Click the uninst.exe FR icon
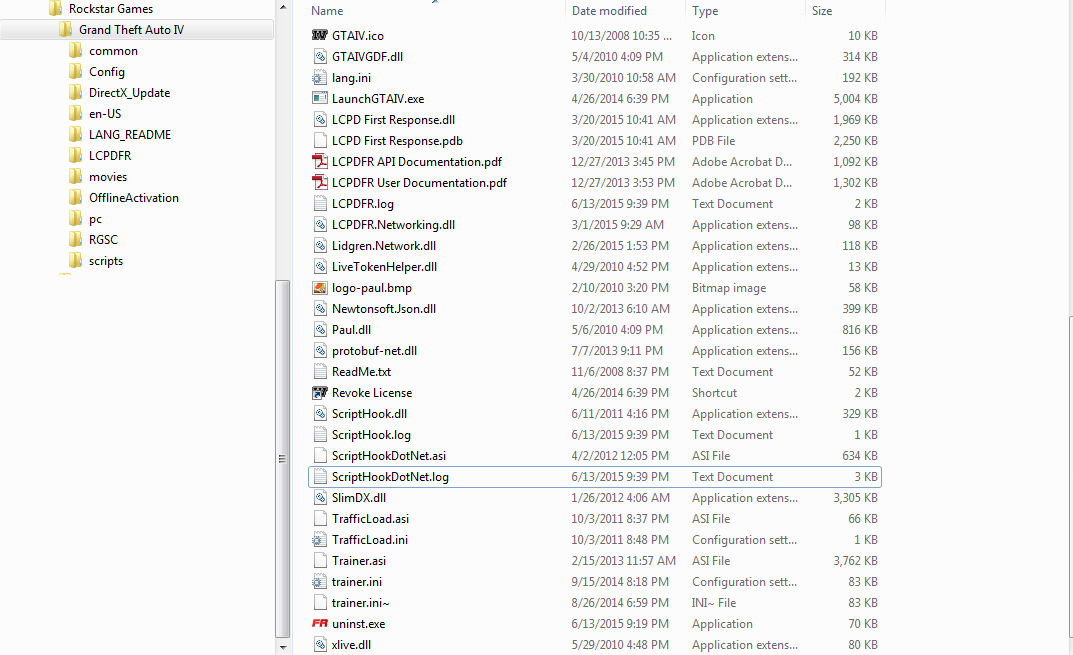Screen dimensions: 1073x655 pos(320,624)
